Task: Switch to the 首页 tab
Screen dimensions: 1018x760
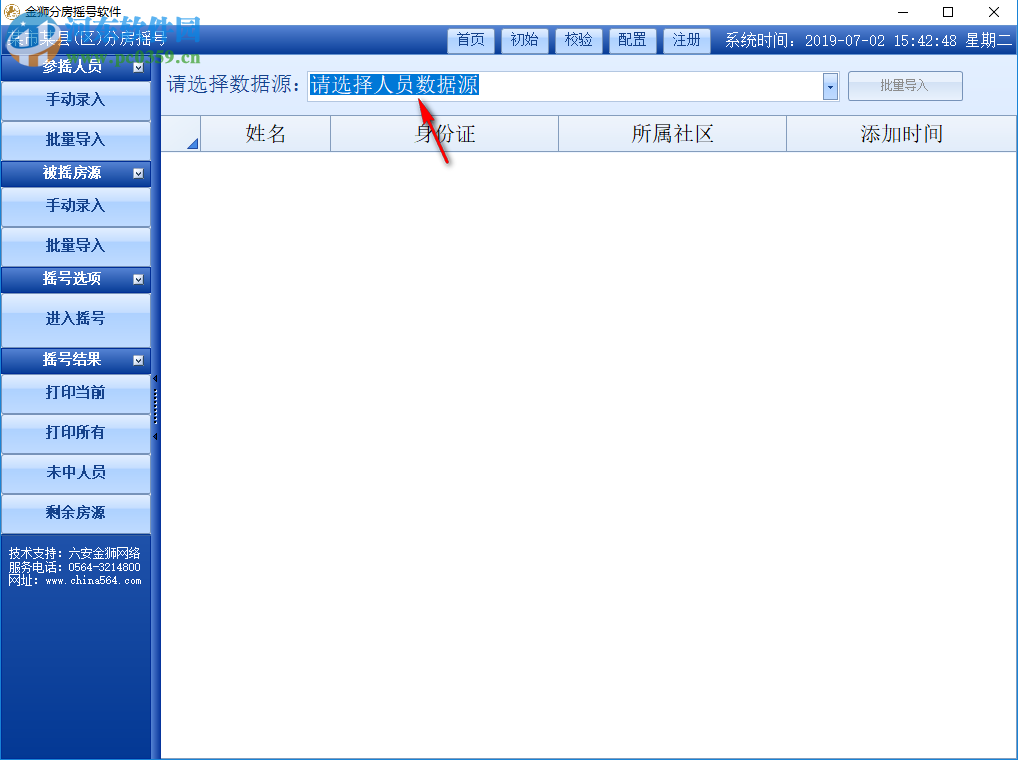Action: point(470,41)
